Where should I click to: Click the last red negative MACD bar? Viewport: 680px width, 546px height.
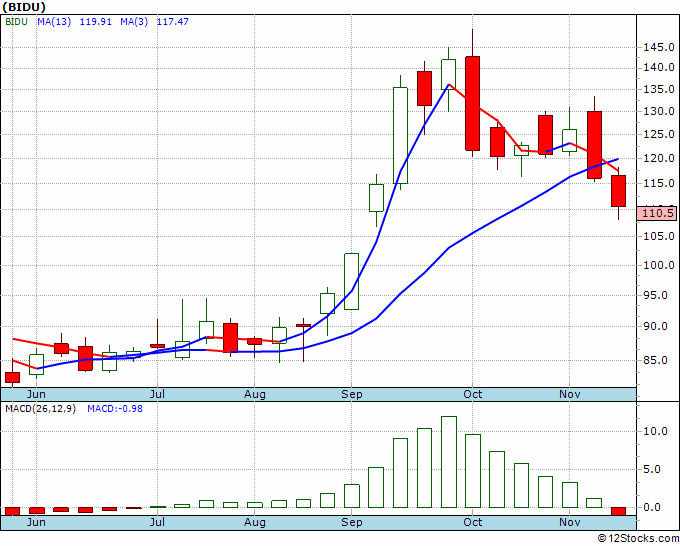point(618,511)
